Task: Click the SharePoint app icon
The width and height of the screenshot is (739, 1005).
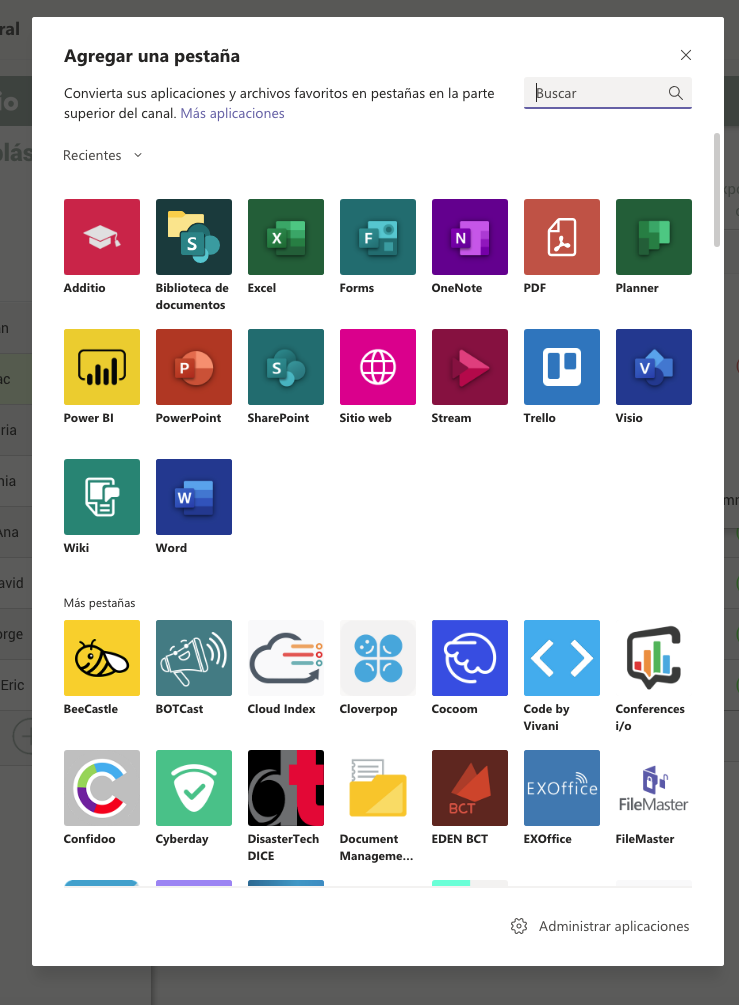Action: click(x=286, y=367)
